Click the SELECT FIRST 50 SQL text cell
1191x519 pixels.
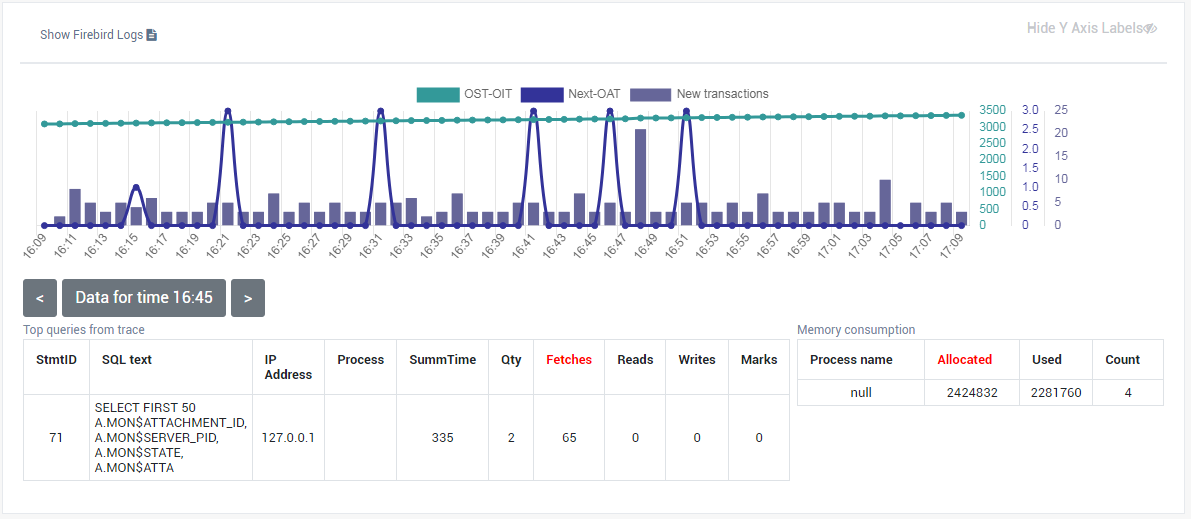(x=171, y=438)
